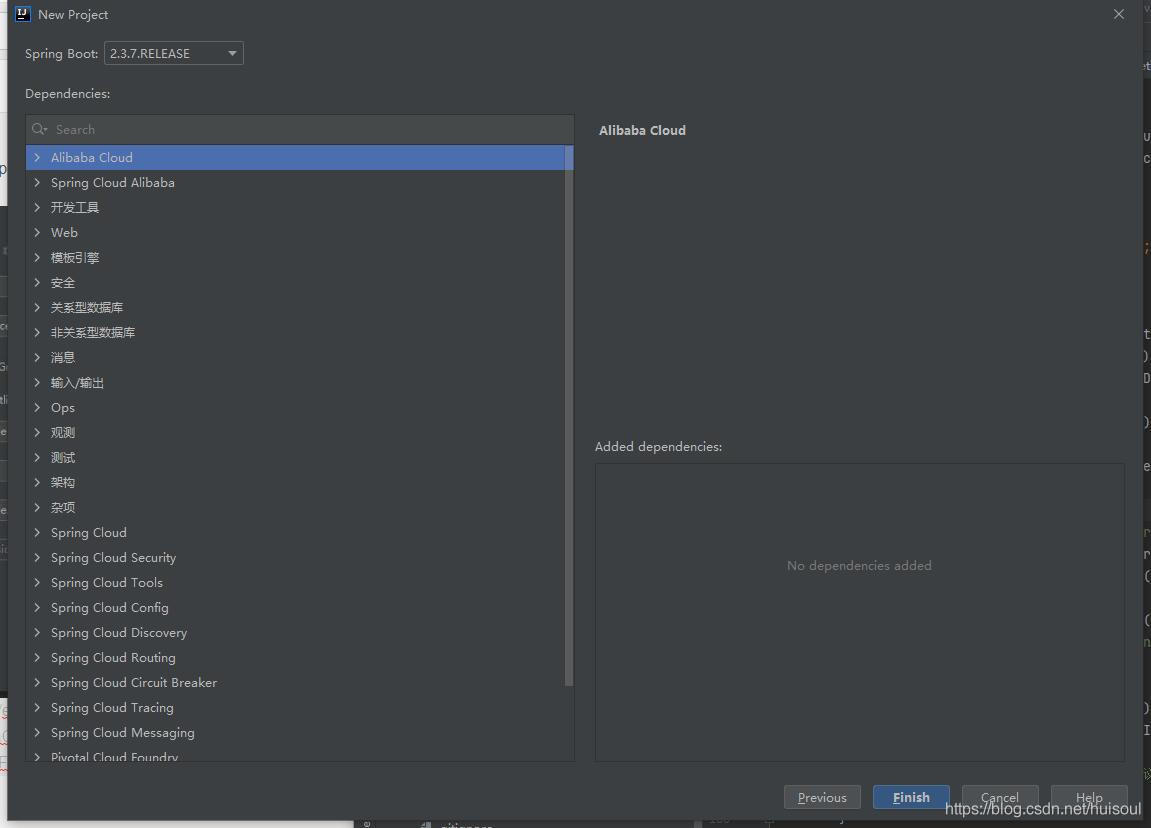This screenshot has height=828, width=1151.
Task: Click the dependencies Search field
Action: click(x=299, y=129)
